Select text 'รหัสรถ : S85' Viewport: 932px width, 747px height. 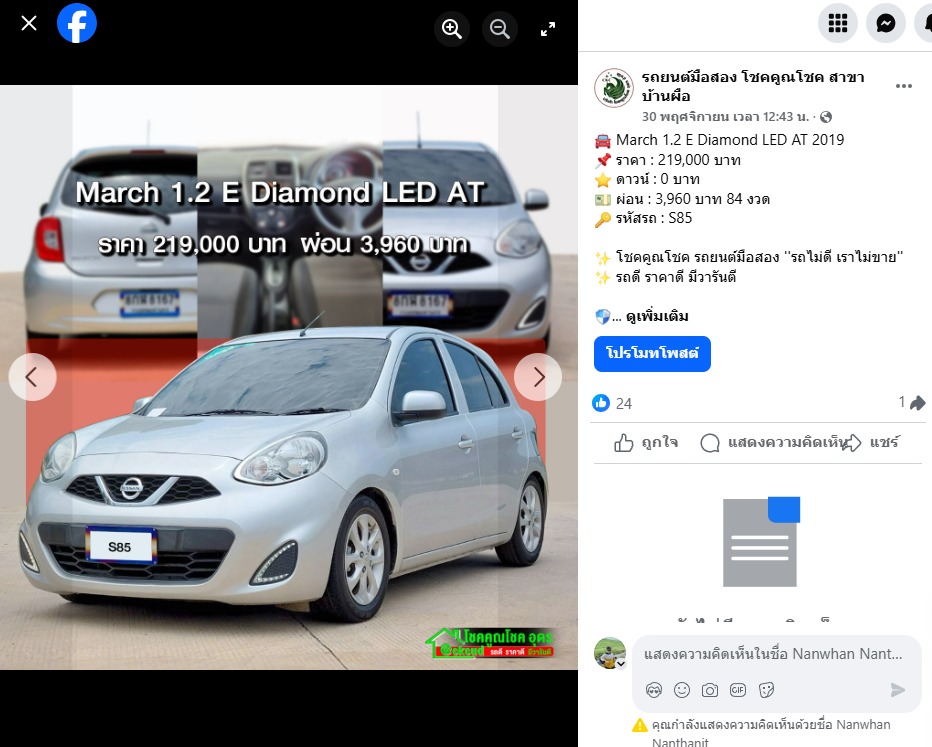tap(654, 218)
